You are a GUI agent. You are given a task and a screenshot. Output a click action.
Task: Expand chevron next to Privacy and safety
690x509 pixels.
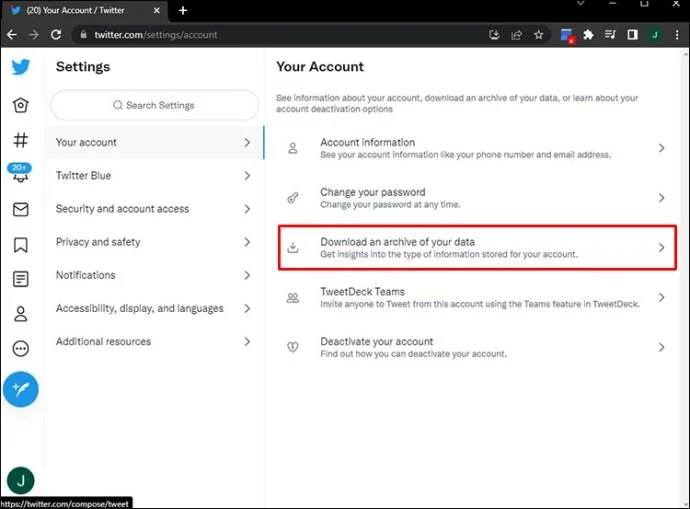[x=247, y=242]
